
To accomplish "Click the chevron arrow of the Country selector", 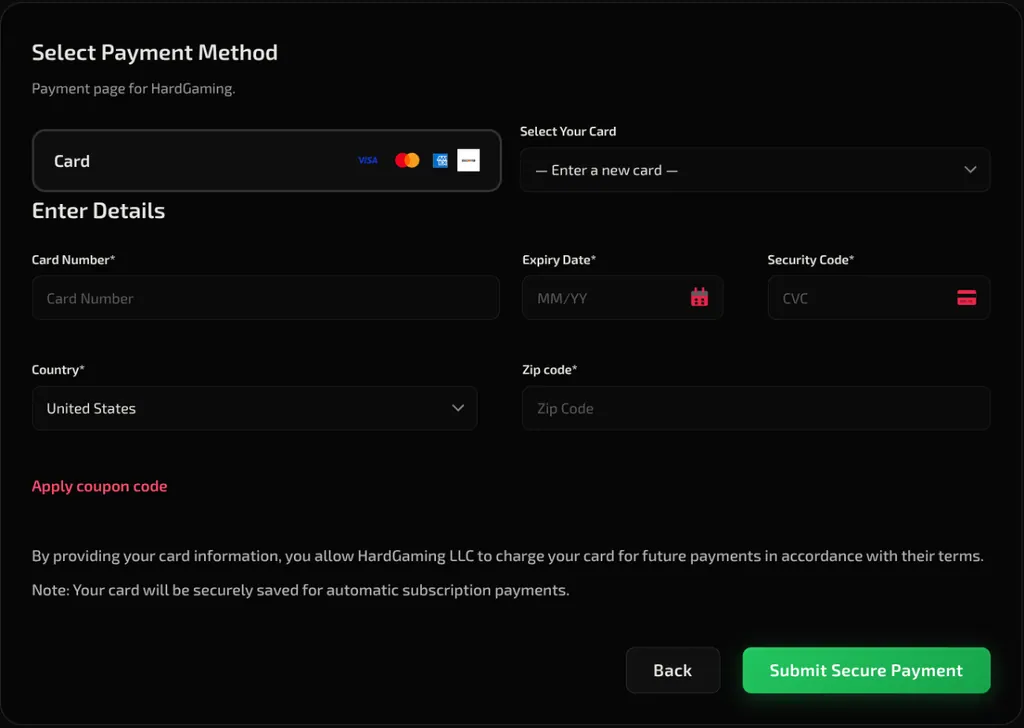I will 458,408.
